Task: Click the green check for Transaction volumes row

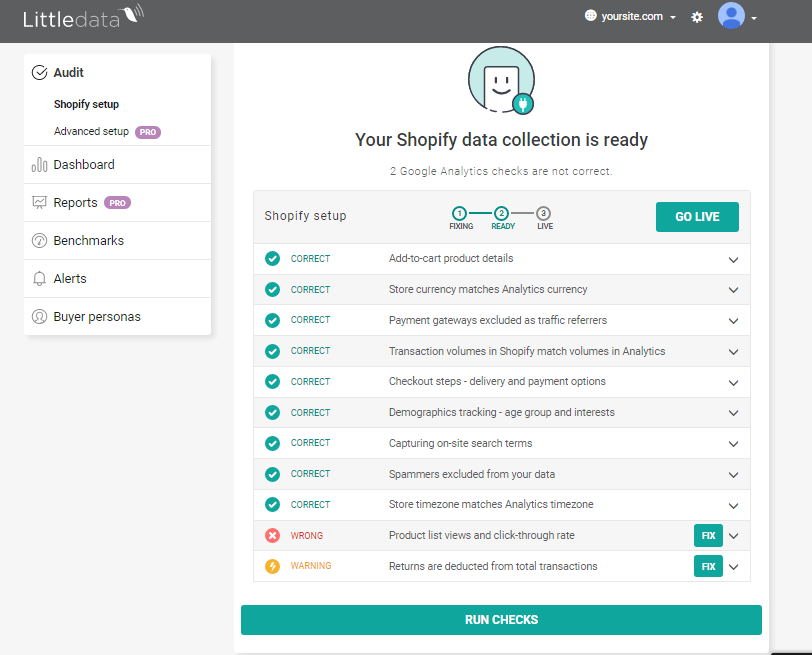Action: point(272,351)
